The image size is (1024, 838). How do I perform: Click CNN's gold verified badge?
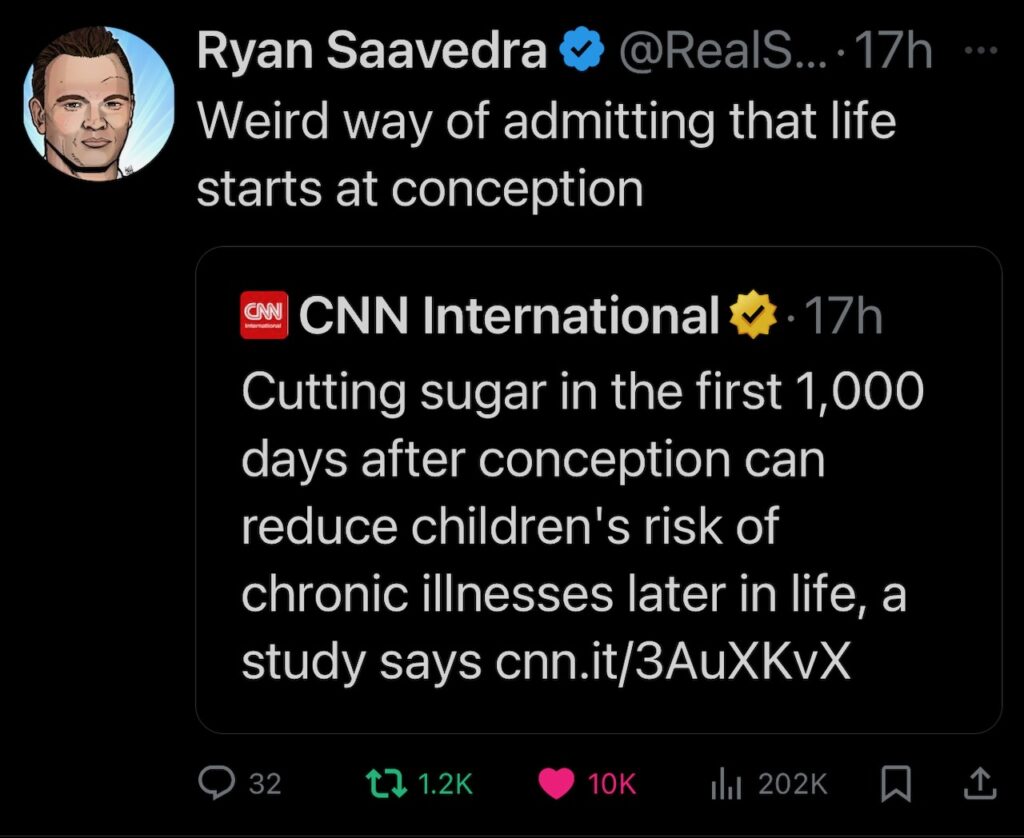pyautogui.click(x=755, y=316)
